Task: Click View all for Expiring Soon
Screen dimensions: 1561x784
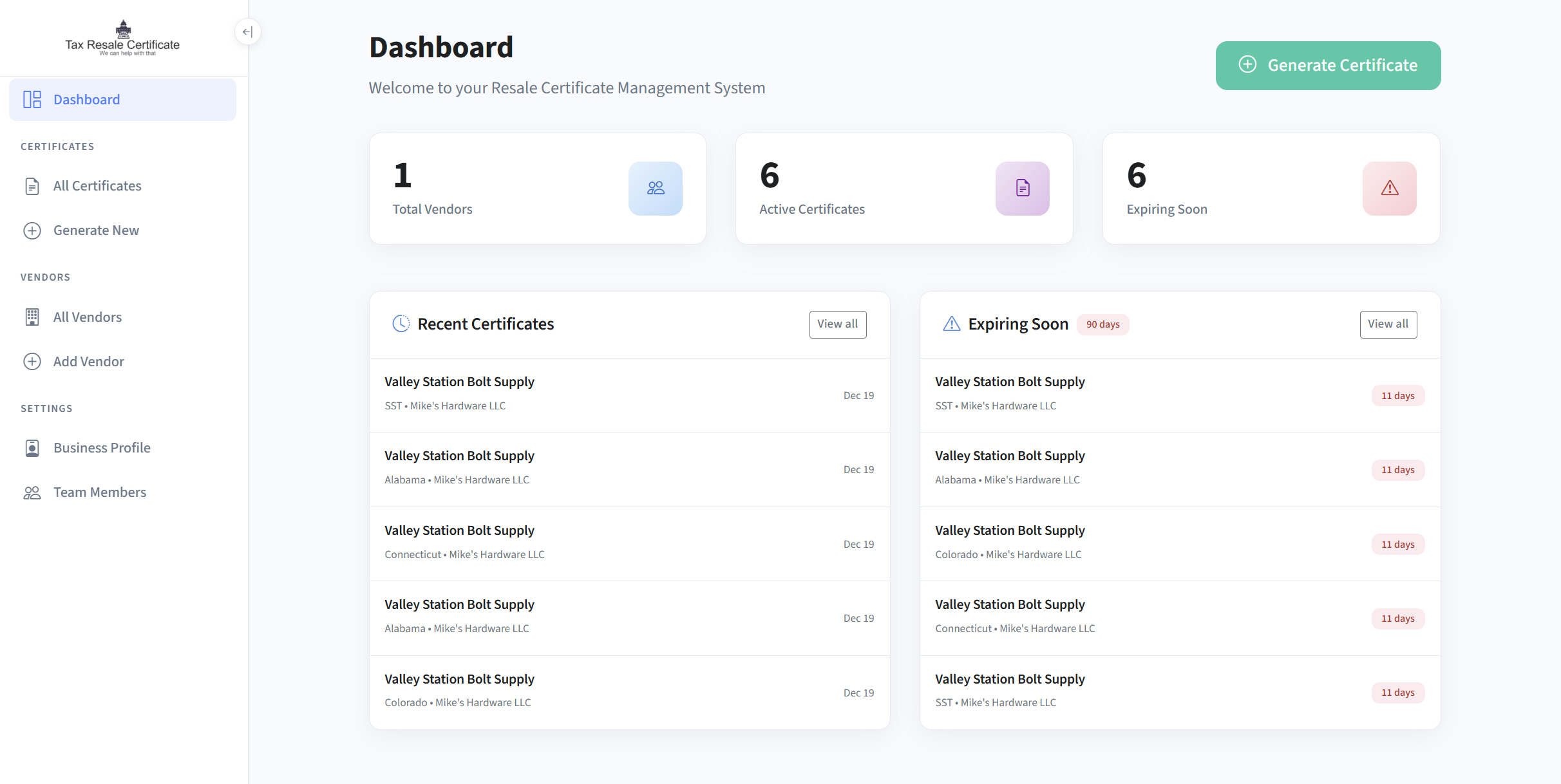Action: [x=1388, y=324]
